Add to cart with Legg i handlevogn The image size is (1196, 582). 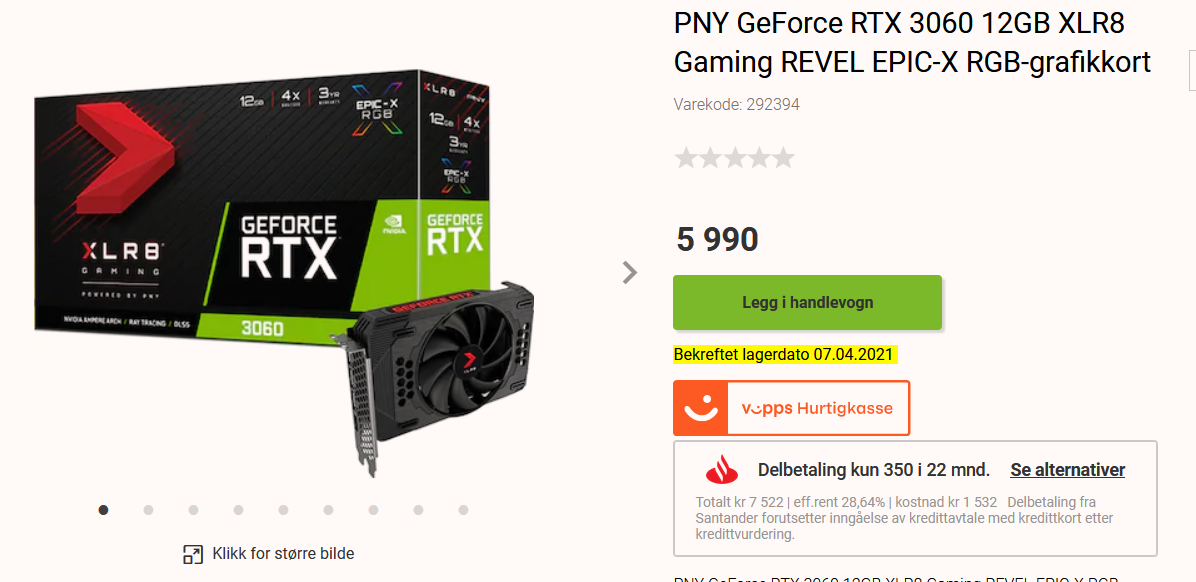pyautogui.click(x=807, y=303)
